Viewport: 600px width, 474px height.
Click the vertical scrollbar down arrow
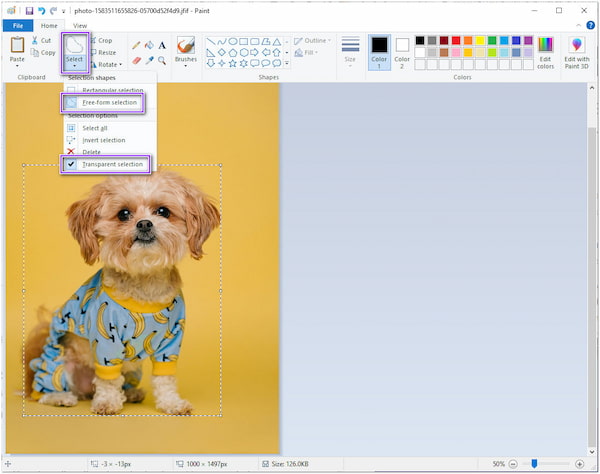coord(592,451)
